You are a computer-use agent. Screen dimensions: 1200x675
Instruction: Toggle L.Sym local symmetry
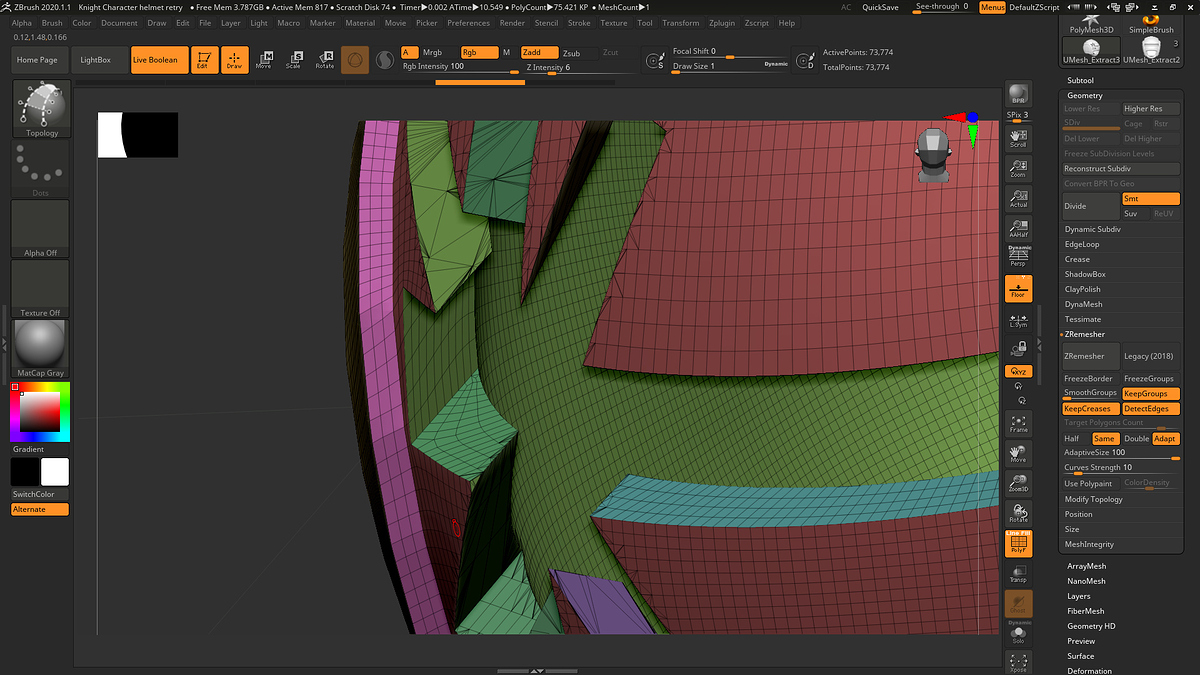click(x=1018, y=320)
